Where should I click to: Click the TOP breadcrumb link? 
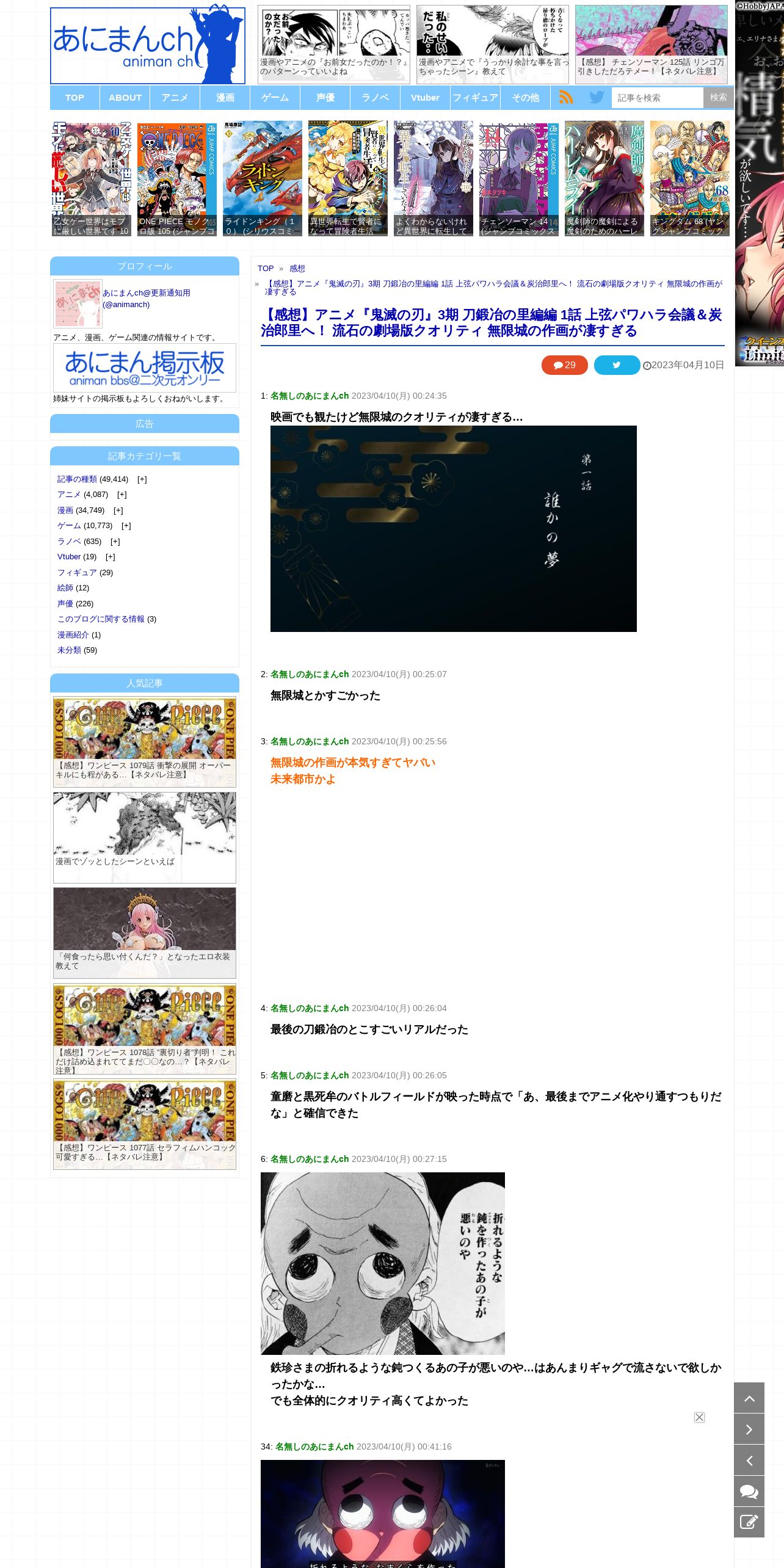coord(266,269)
